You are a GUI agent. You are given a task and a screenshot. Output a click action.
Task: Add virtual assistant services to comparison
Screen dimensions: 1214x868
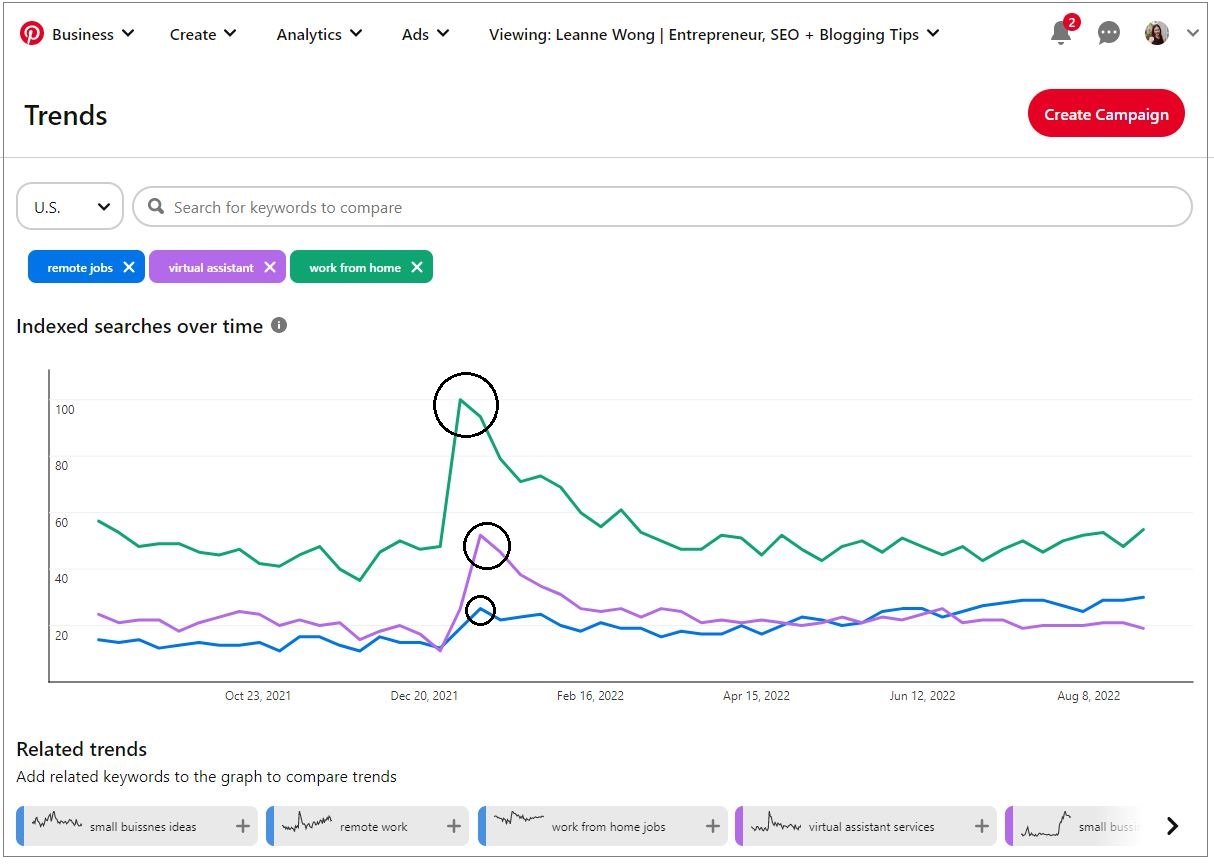point(982,826)
